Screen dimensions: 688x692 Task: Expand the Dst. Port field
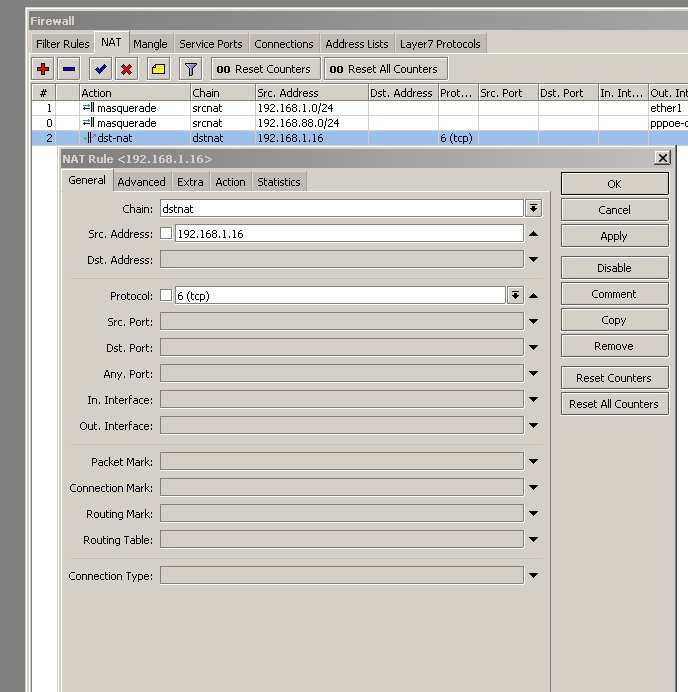534,347
